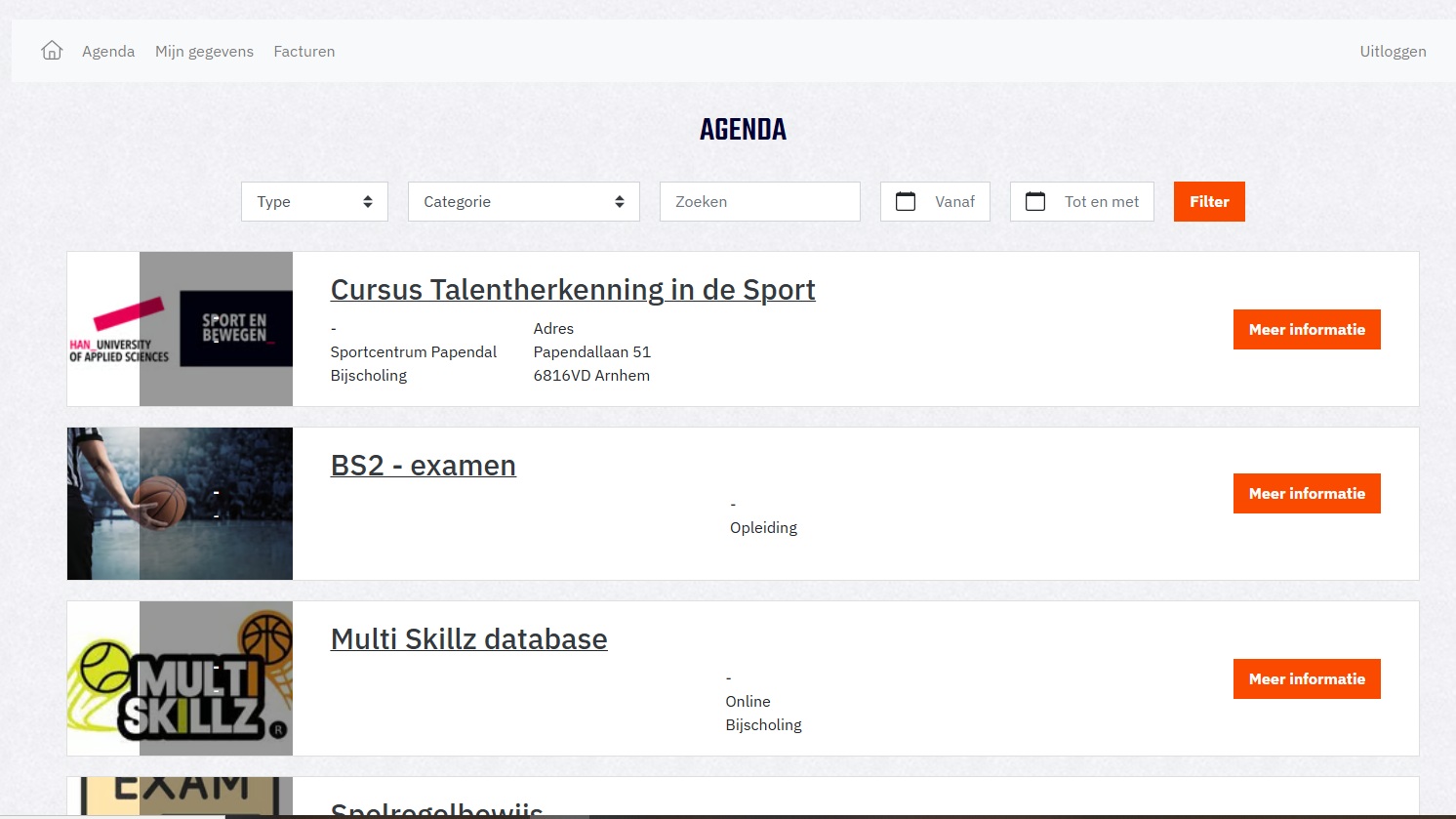The width and height of the screenshot is (1456, 819).
Task: Open the Multi Skillz database title link
Action: coord(468,639)
